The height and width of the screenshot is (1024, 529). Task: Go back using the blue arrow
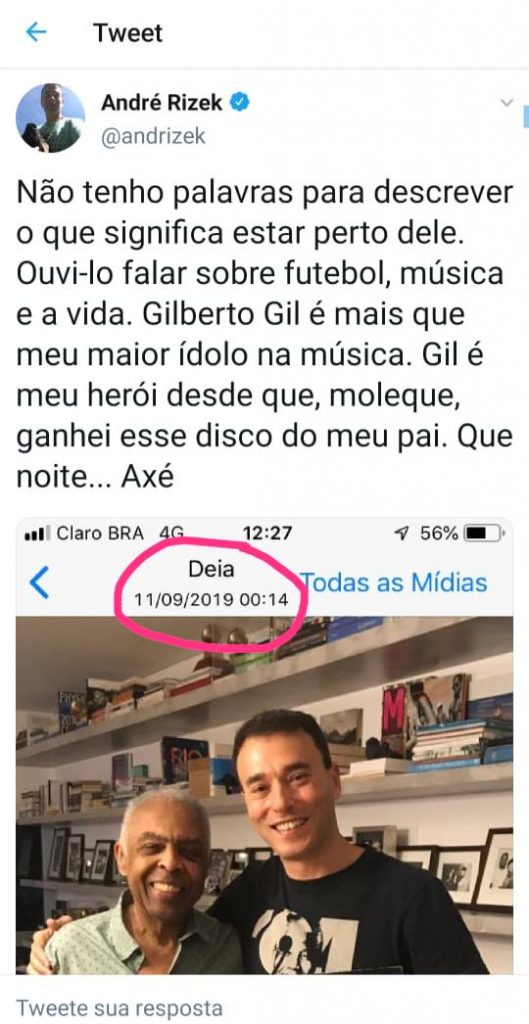tap(35, 32)
